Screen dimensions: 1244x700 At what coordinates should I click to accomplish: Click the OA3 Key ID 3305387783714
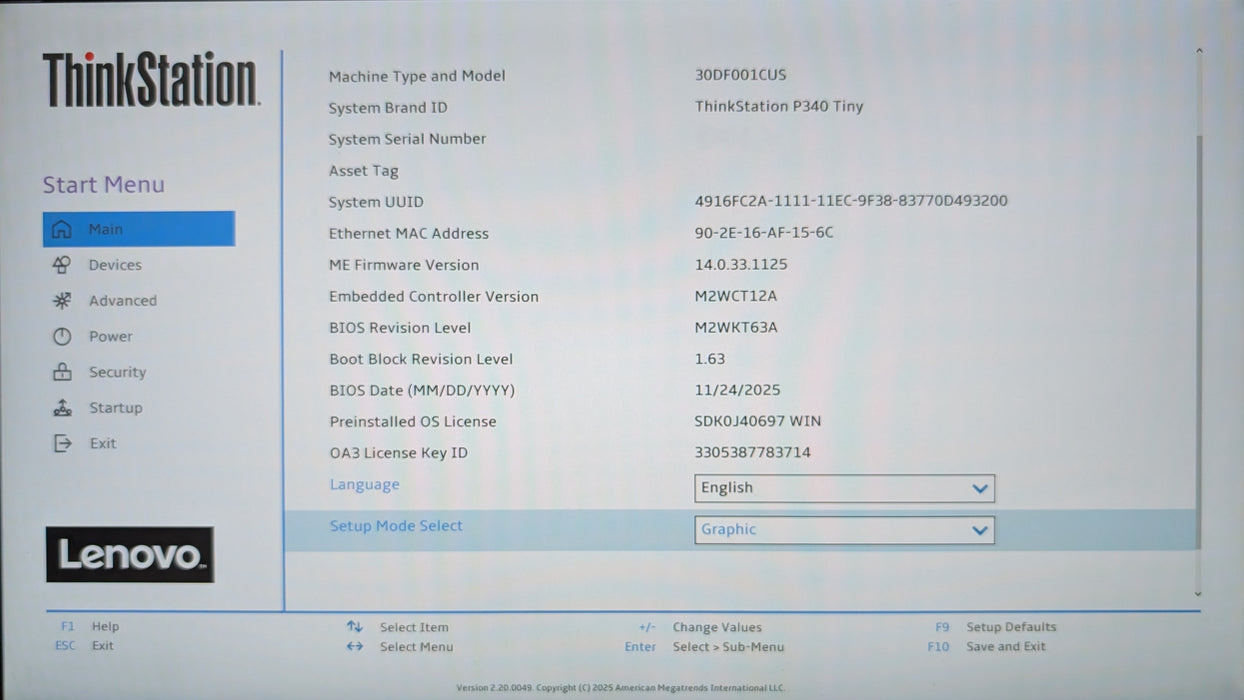(x=753, y=452)
